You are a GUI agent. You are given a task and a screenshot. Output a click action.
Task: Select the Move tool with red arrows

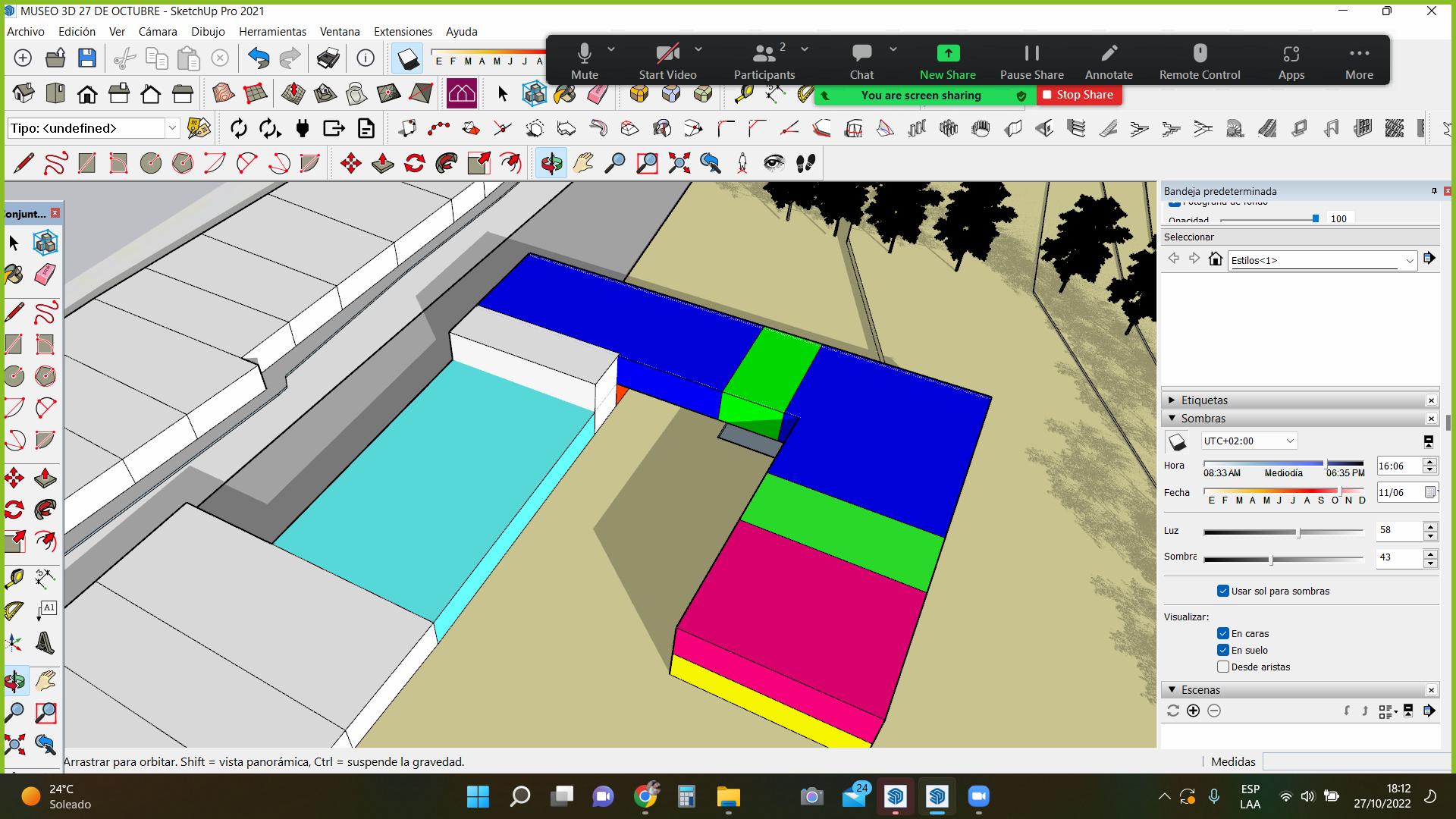350,163
